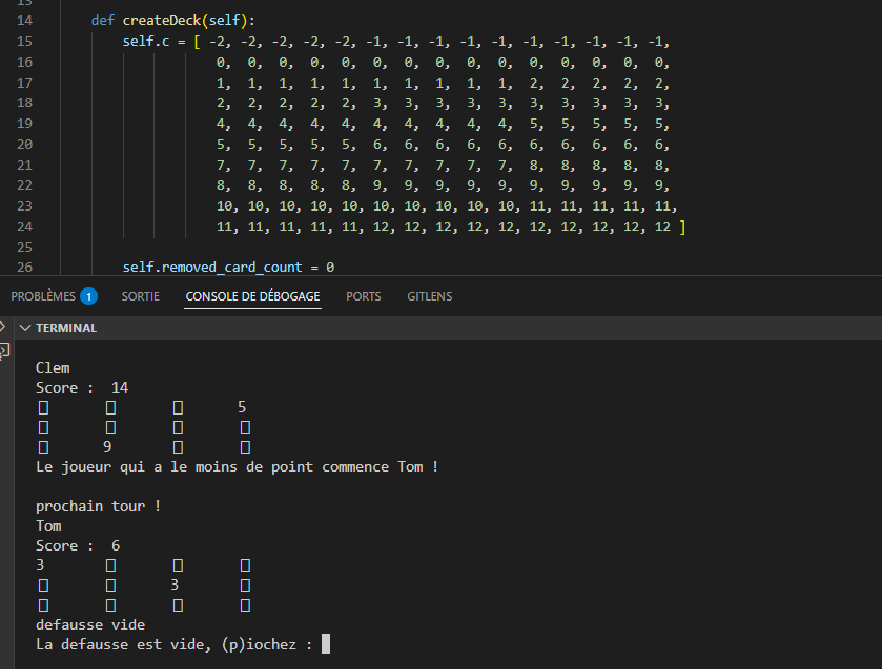The image size is (882, 669).
Task: Click the def keyword on line 14
Action: (103, 21)
